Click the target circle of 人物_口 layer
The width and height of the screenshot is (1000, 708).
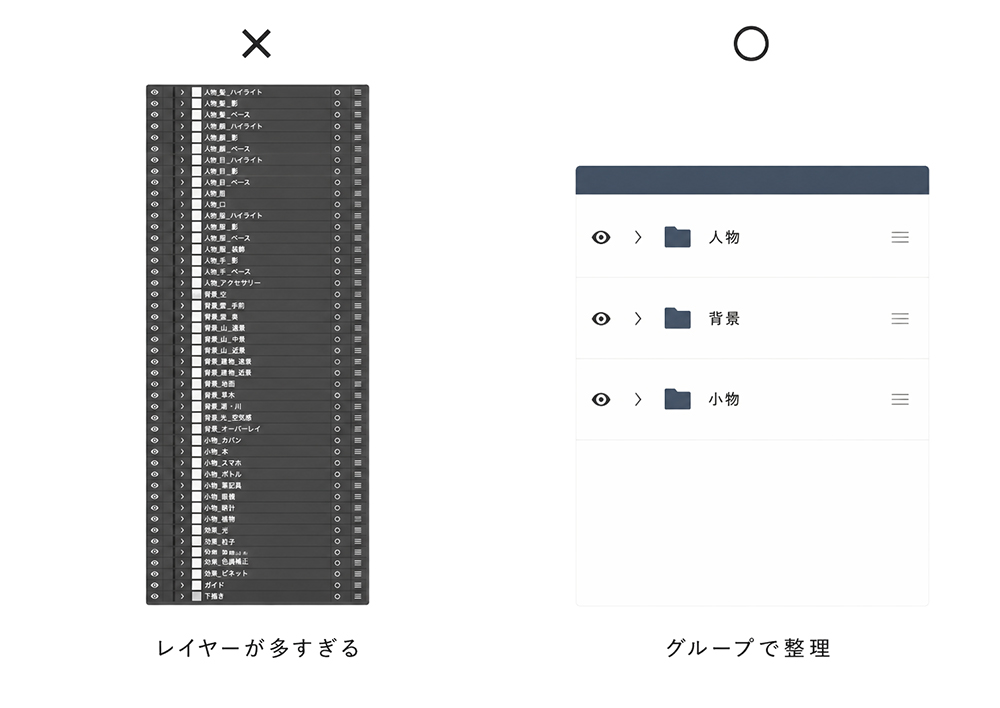[337, 205]
